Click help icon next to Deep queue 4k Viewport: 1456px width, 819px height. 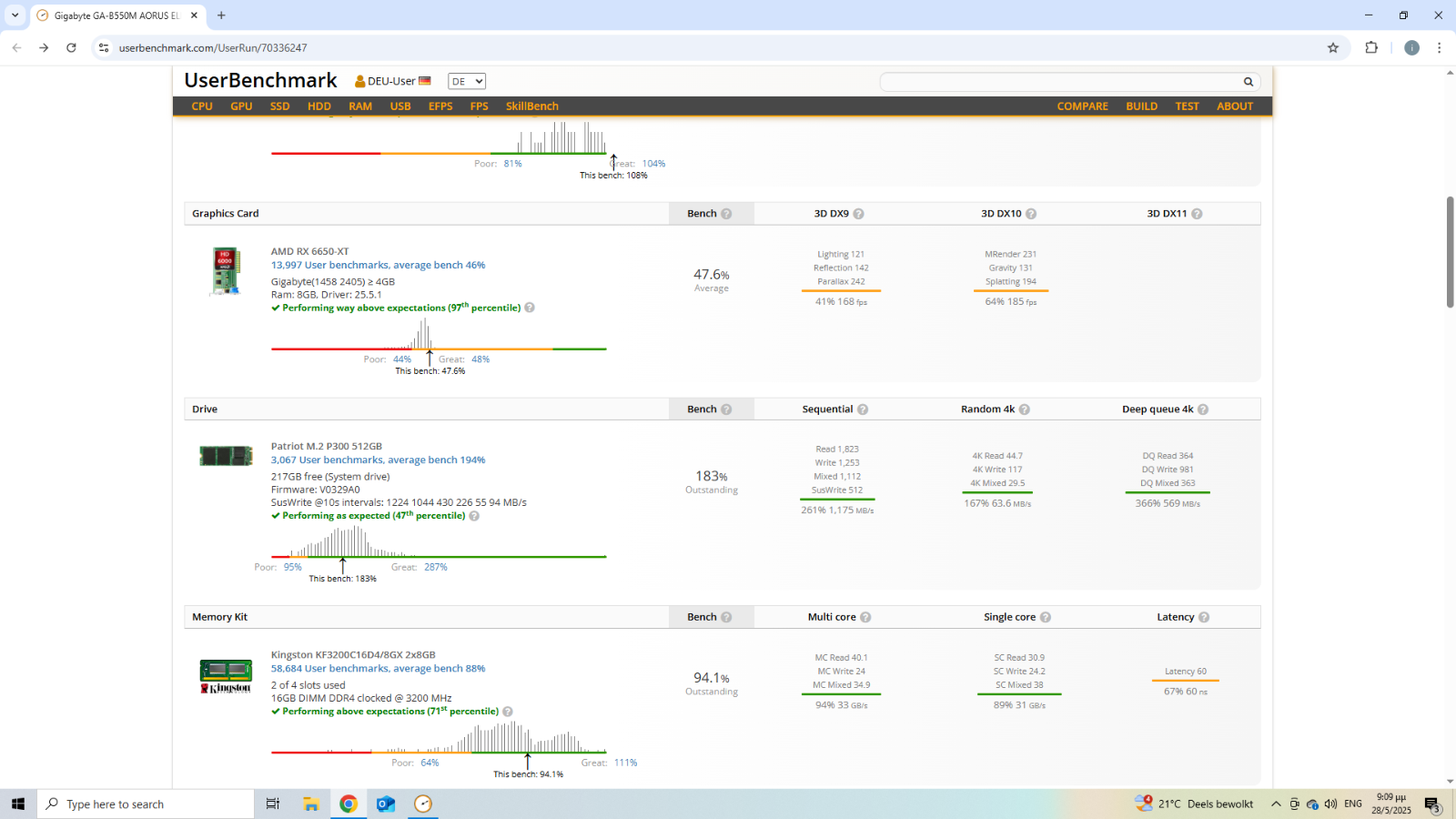point(1203,409)
